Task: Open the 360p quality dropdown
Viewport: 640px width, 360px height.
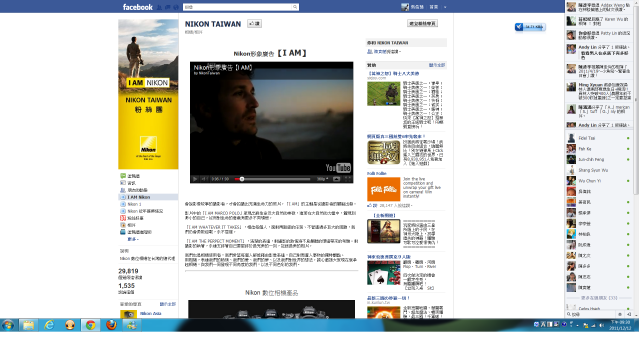Action: tap(322, 179)
